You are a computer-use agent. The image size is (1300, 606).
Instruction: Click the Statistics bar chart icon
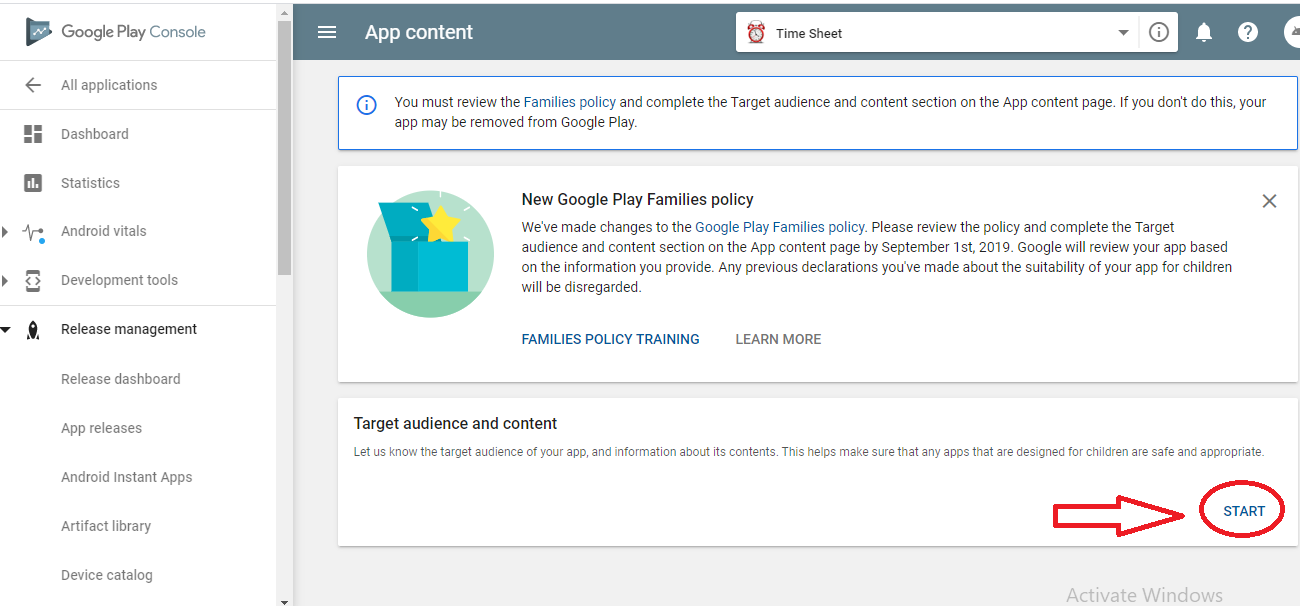click(x=33, y=183)
